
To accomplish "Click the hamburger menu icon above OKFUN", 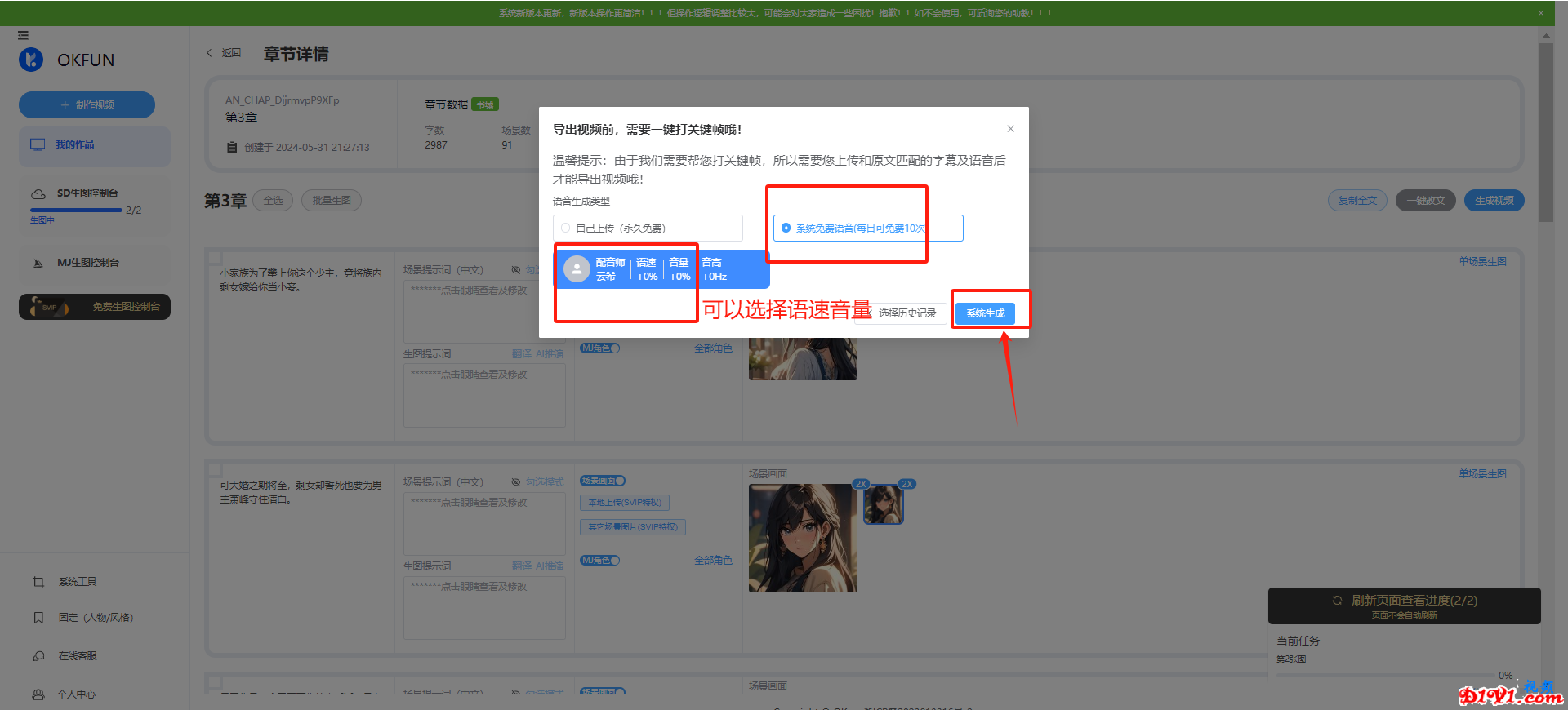I will point(23,35).
